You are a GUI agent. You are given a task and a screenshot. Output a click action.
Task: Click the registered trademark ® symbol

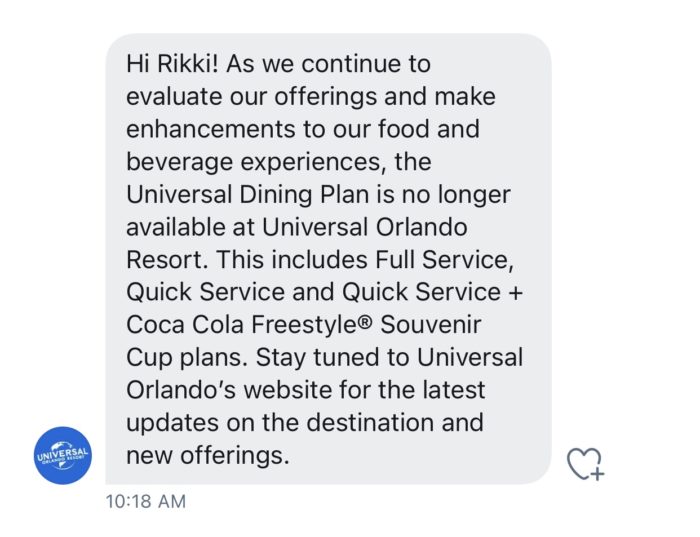tap(365, 321)
